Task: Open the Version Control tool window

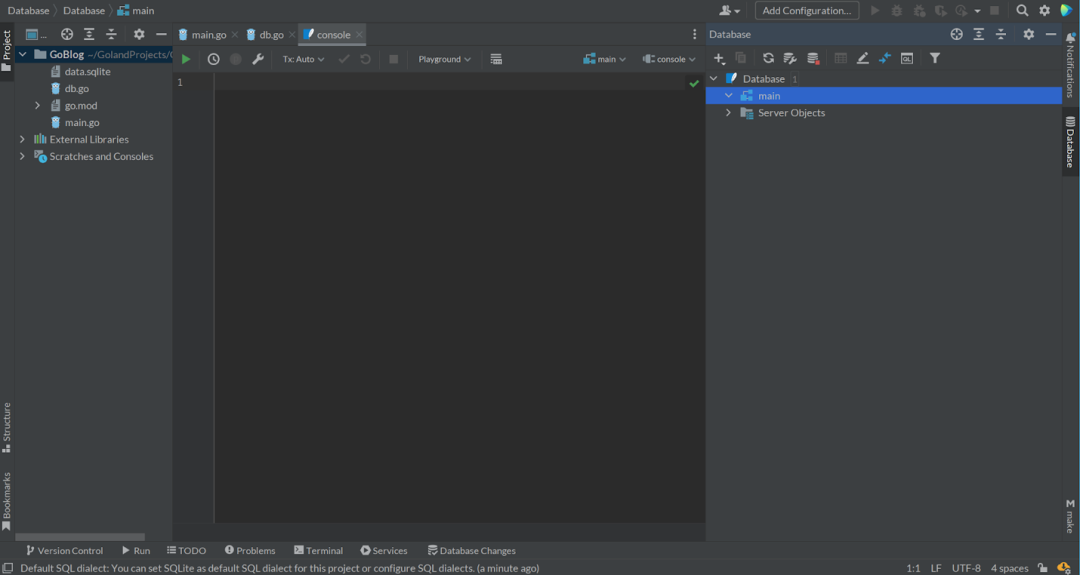Action: [64, 550]
